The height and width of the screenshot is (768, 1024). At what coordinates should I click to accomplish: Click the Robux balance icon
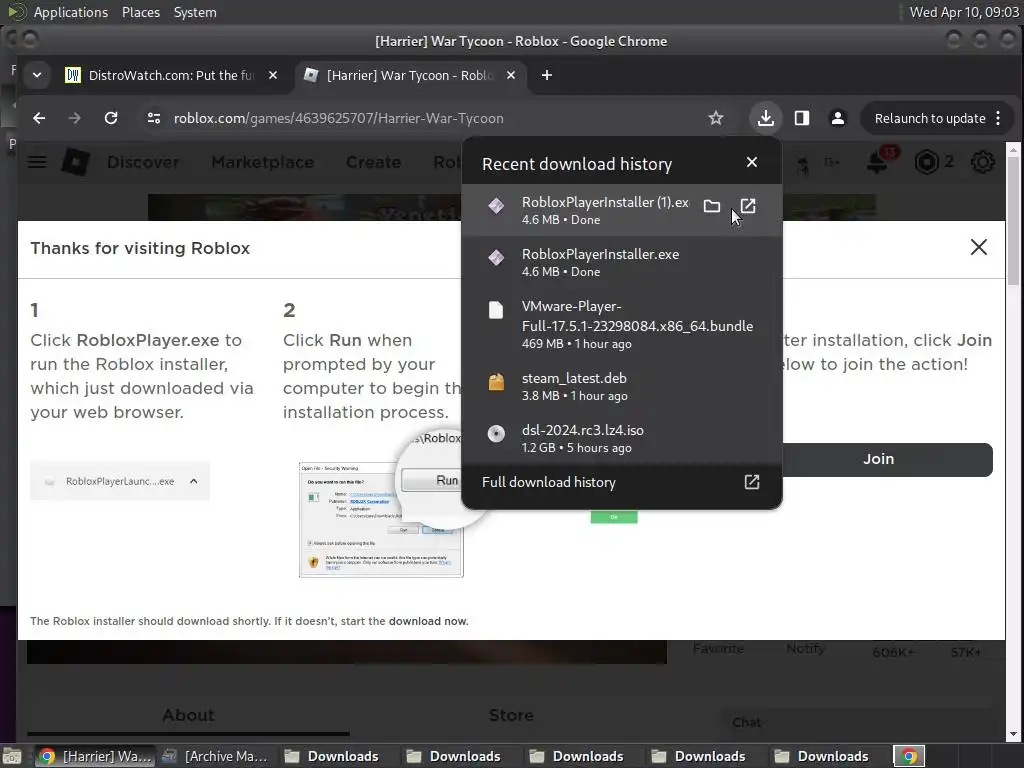click(926, 162)
